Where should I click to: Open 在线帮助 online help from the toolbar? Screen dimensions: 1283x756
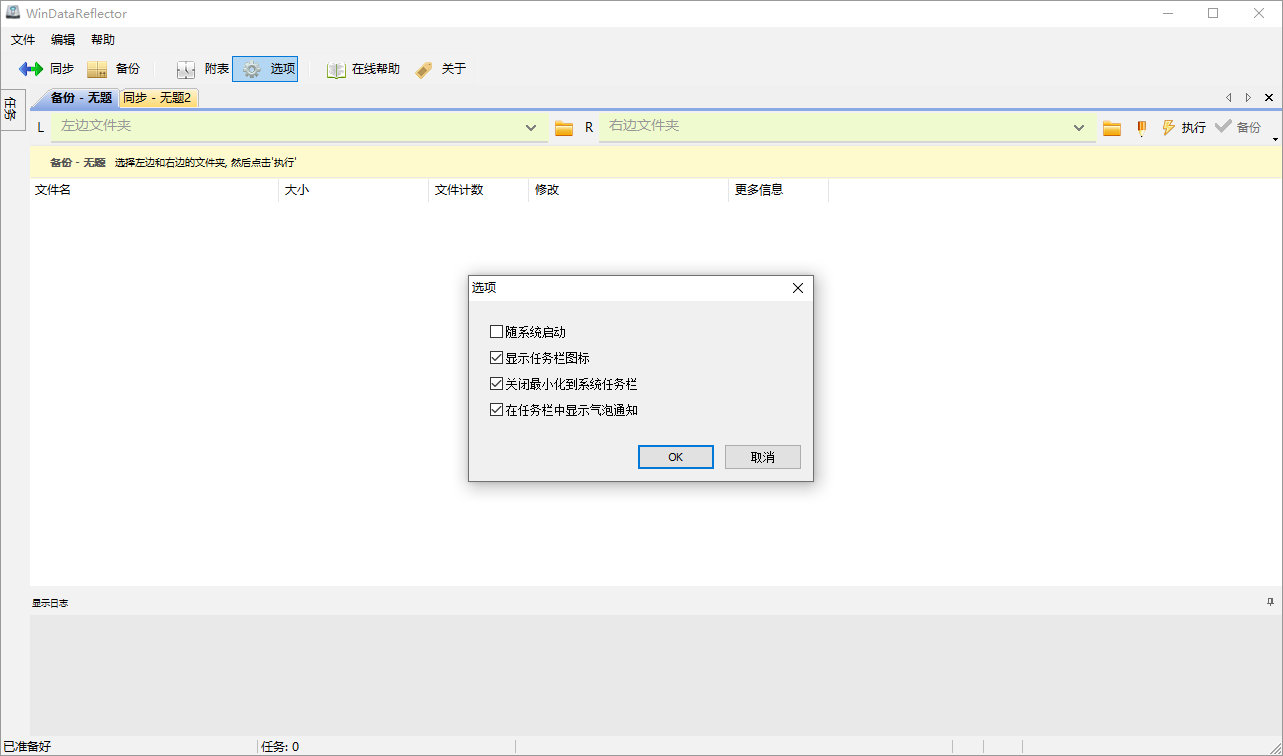(363, 69)
